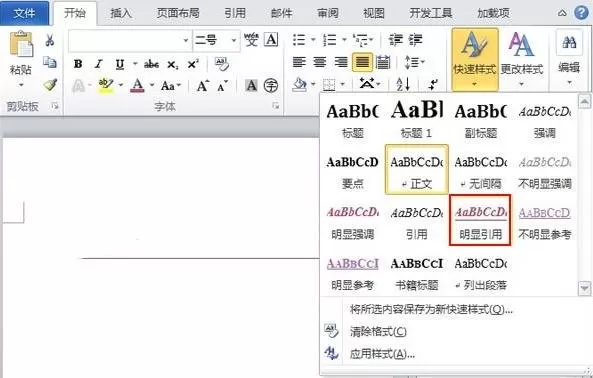
Task: Open the underline style dropdown arrow
Action: pyautogui.click(x=135, y=64)
